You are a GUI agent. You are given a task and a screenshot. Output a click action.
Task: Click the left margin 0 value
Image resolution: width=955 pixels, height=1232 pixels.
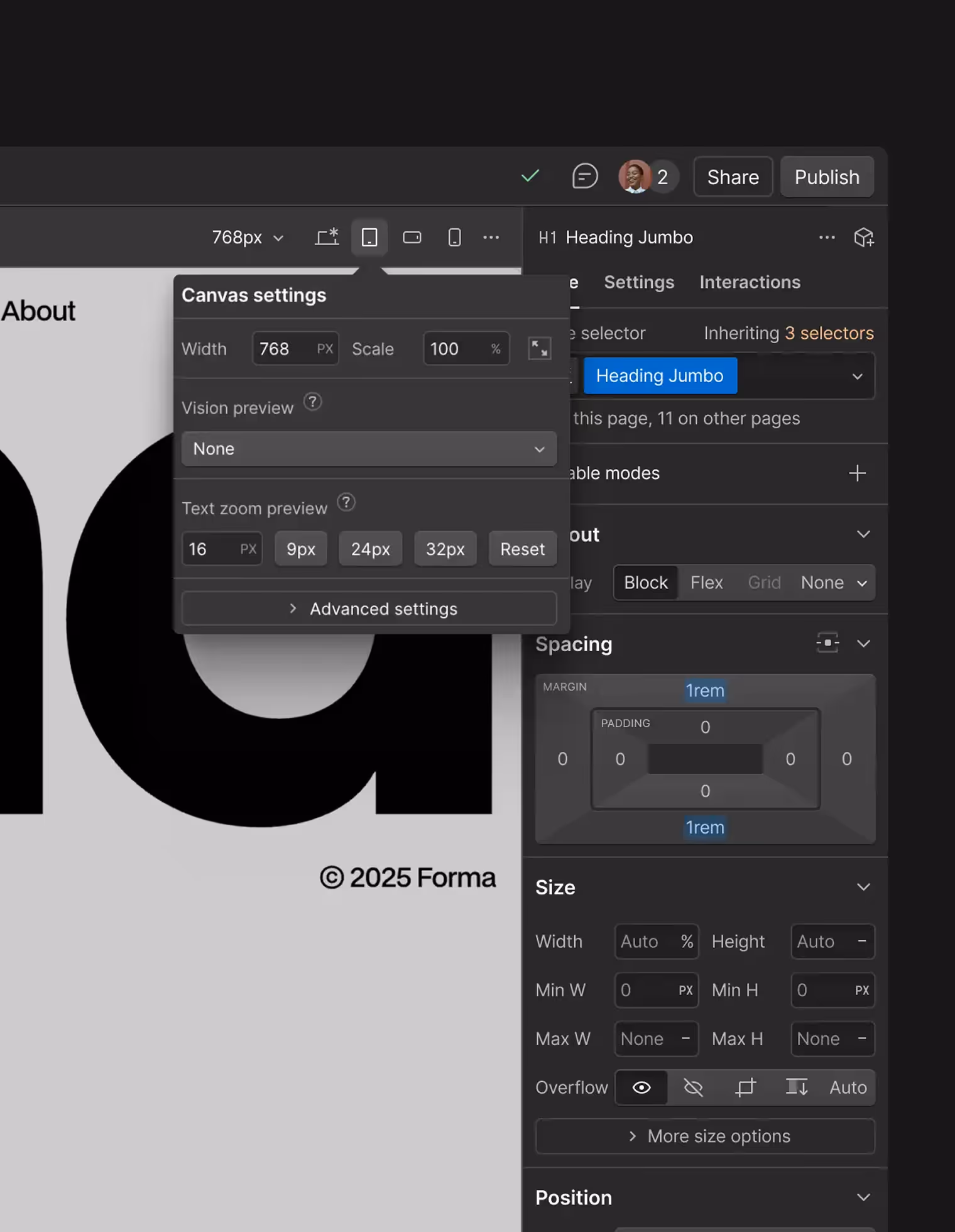[562, 759]
